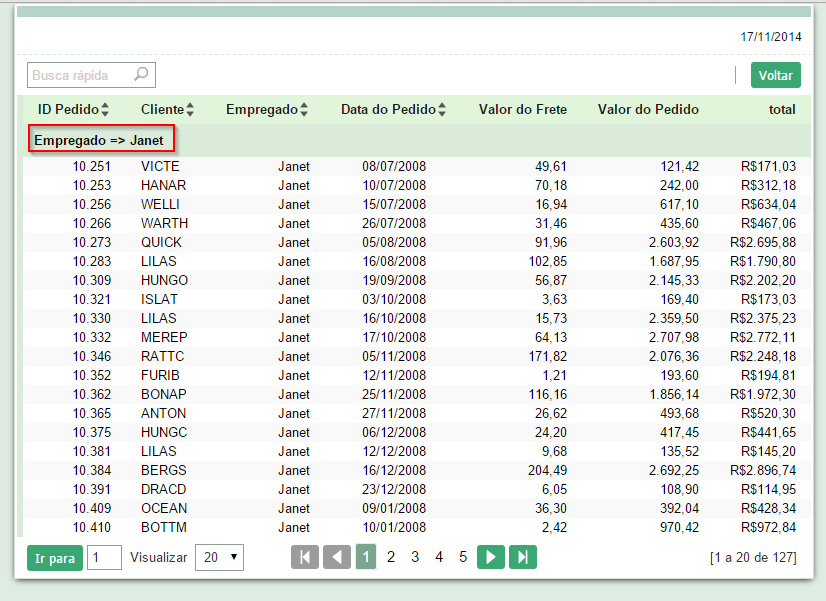
Task: Sort by ID Pedido column arrows
Action: (105, 110)
